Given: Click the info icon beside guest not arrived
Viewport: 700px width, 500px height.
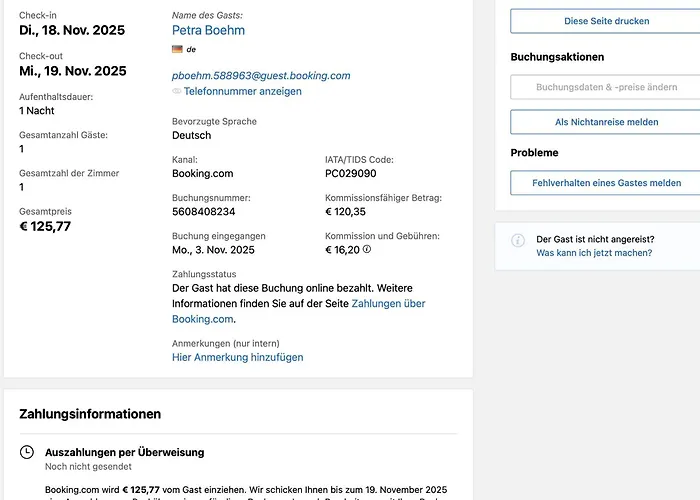Looking at the screenshot, I should click(x=518, y=240).
